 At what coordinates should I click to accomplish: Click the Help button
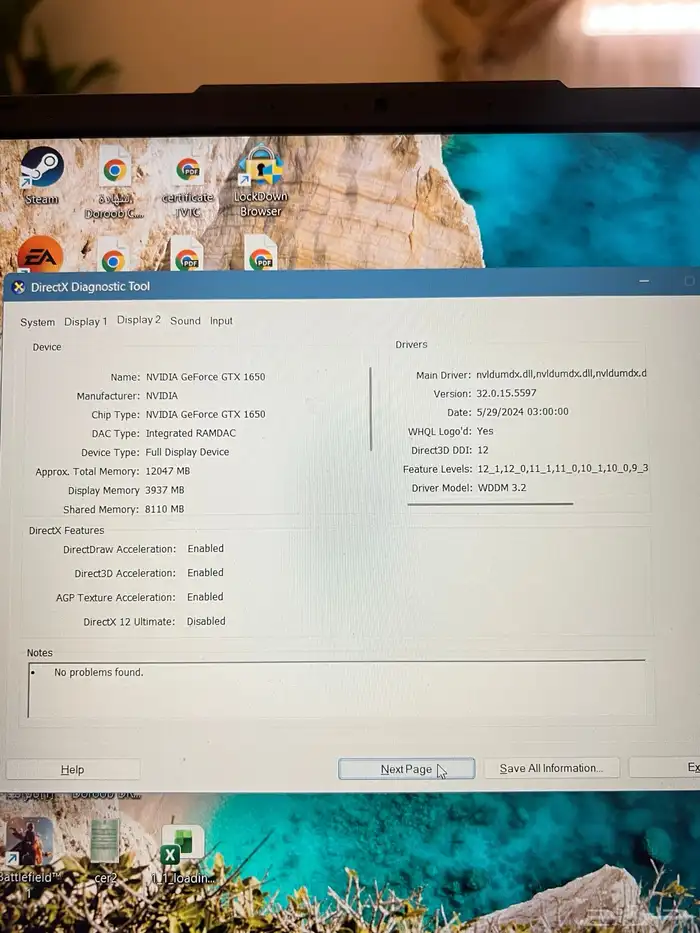click(73, 769)
